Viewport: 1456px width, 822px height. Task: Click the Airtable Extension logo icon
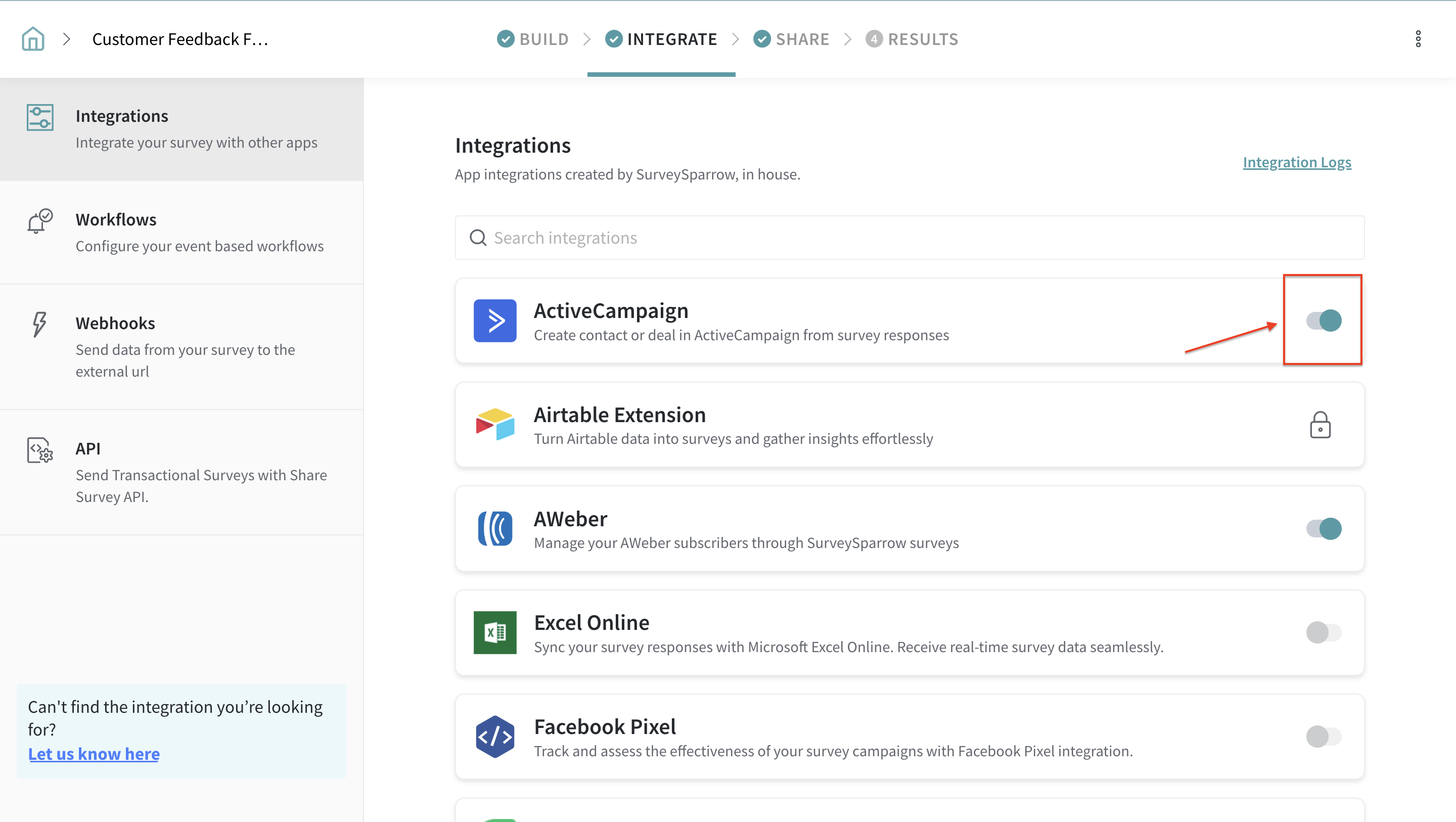tap(494, 425)
